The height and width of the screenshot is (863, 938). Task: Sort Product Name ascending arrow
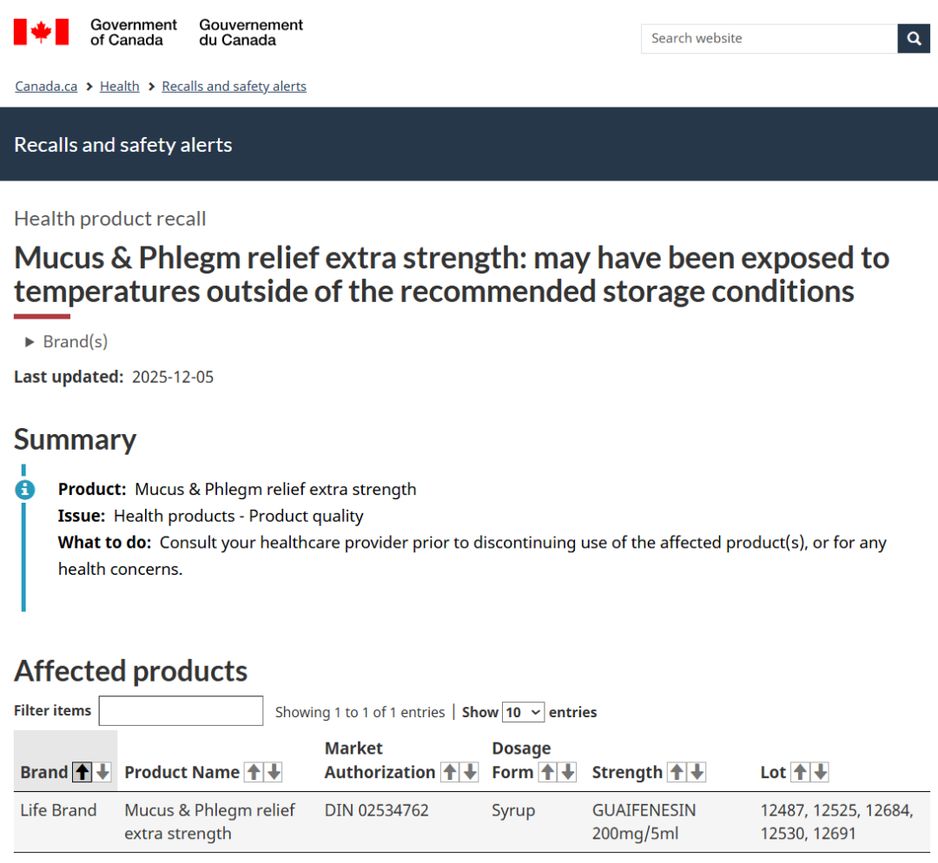coord(254,772)
